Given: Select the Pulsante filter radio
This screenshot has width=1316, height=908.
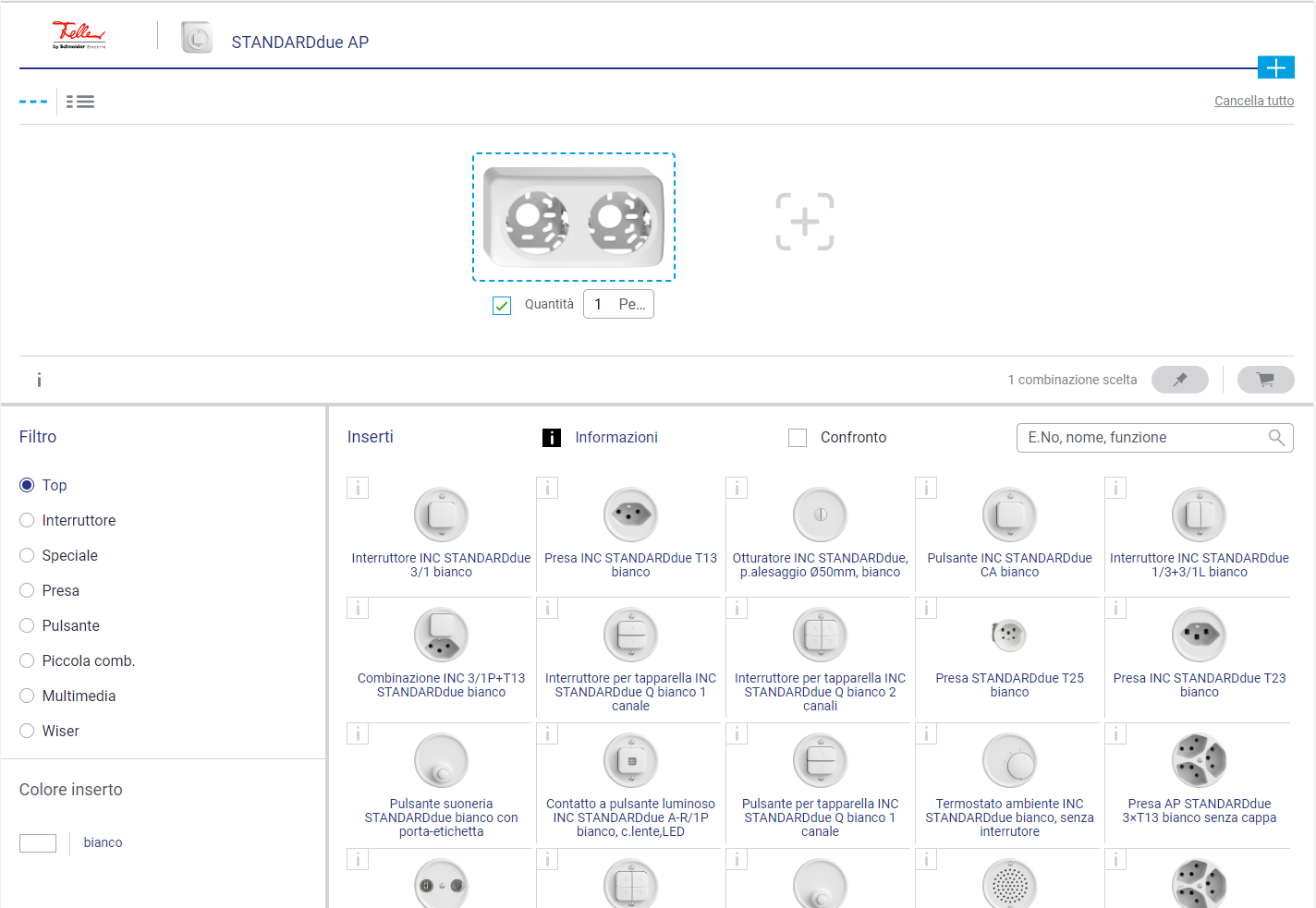Looking at the screenshot, I should coord(27,625).
